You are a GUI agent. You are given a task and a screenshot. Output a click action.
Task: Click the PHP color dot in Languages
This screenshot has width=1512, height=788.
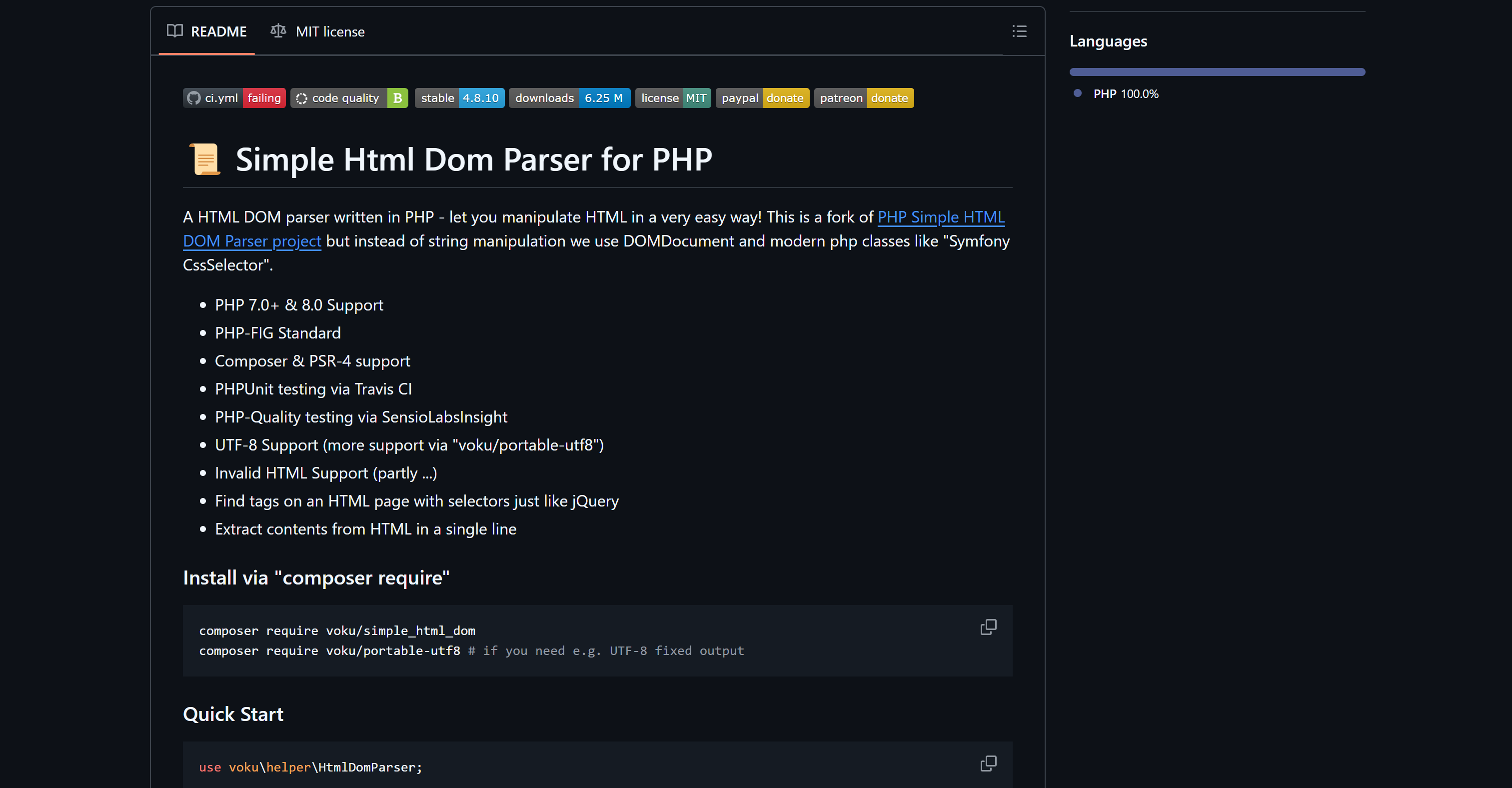pyautogui.click(x=1077, y=93)
